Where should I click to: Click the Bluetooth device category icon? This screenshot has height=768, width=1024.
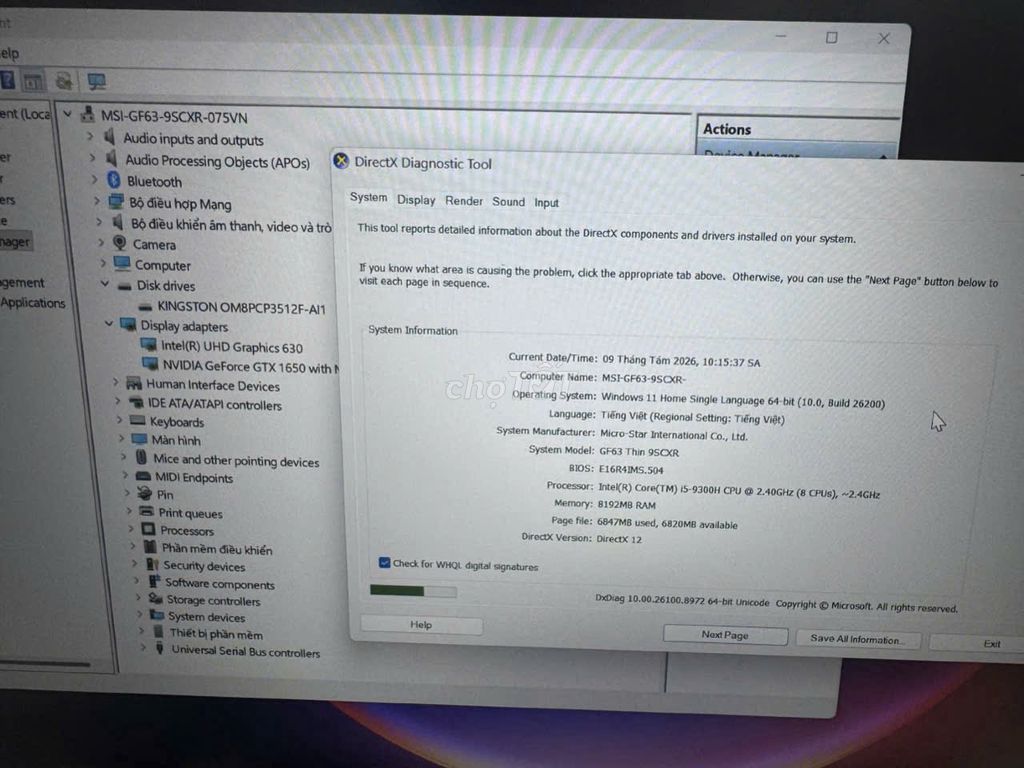coord(114,180)
